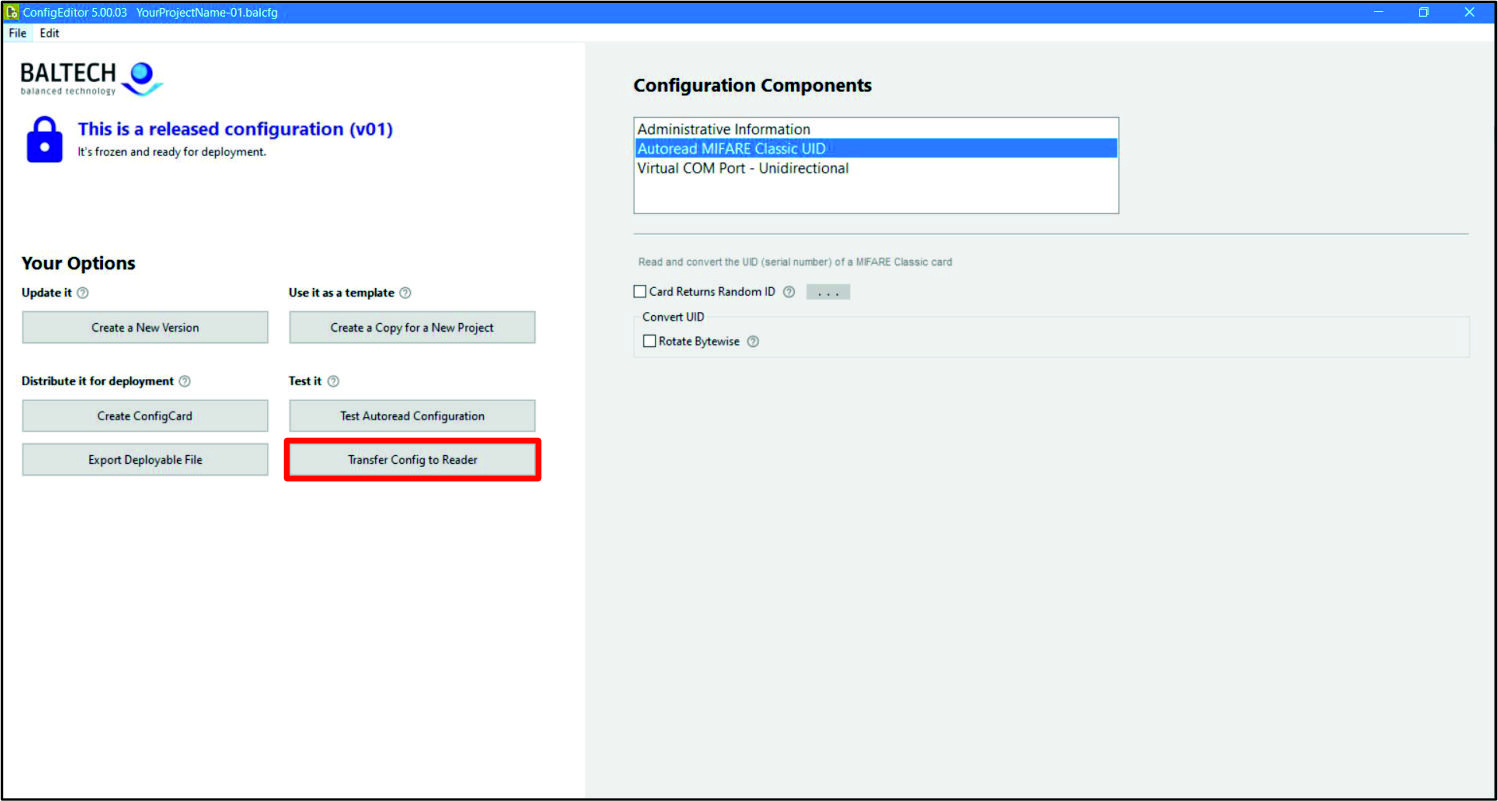Click the ellipsis button beside Random ID
Viewport: 1498px width, 801px height.
pyautogui.click(x=828, y=292)
